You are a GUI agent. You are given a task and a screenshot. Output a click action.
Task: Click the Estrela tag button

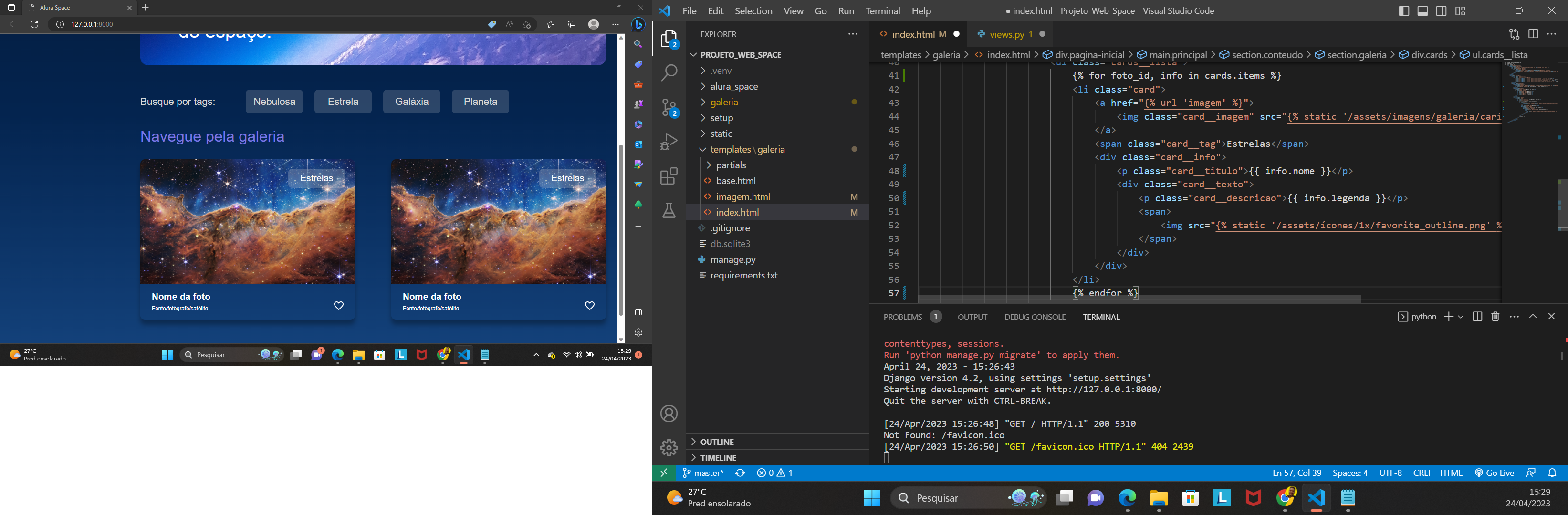pos(343,102)
